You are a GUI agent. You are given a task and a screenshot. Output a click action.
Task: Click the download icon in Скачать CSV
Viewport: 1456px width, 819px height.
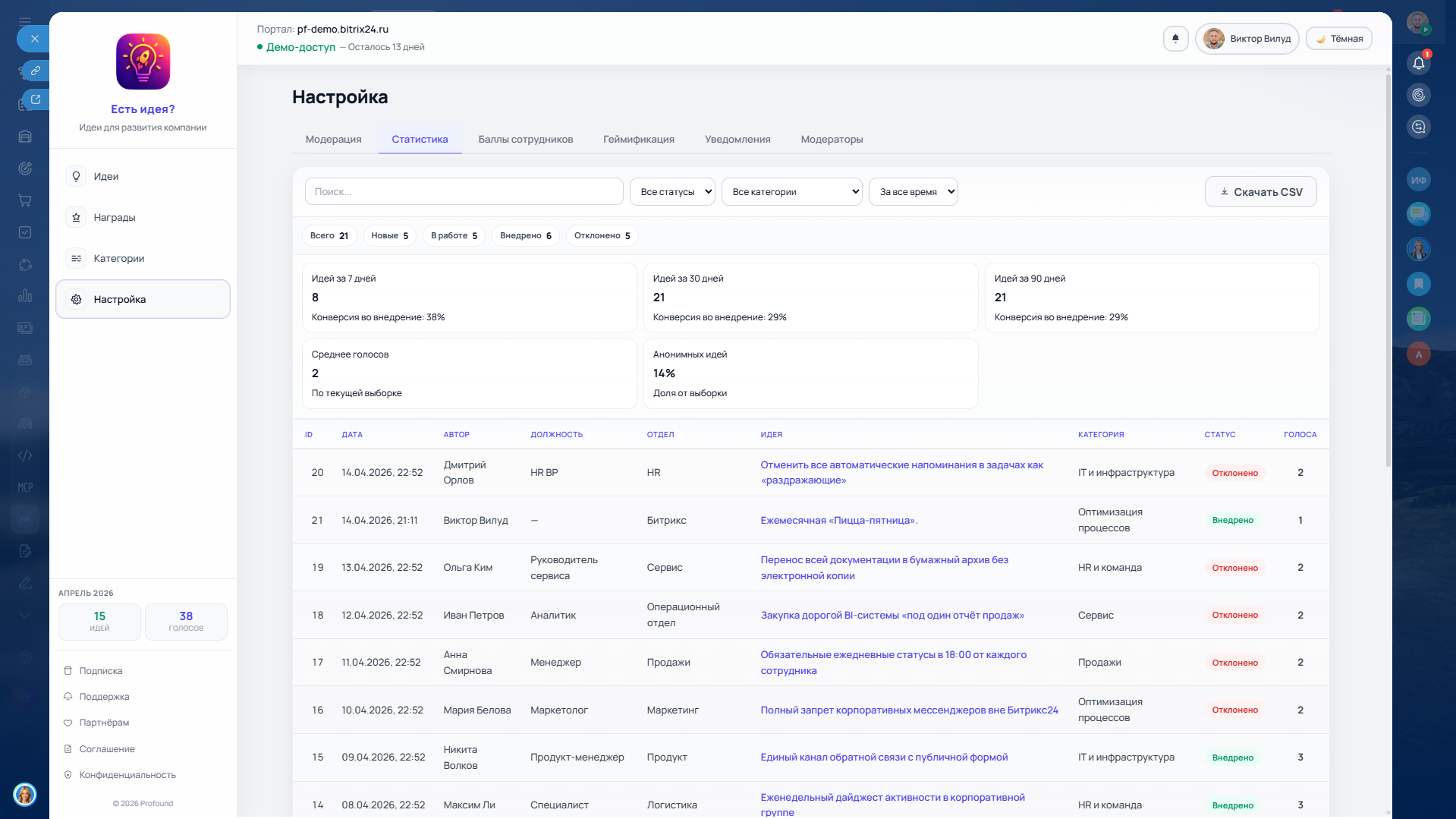tap(1224, 192)
